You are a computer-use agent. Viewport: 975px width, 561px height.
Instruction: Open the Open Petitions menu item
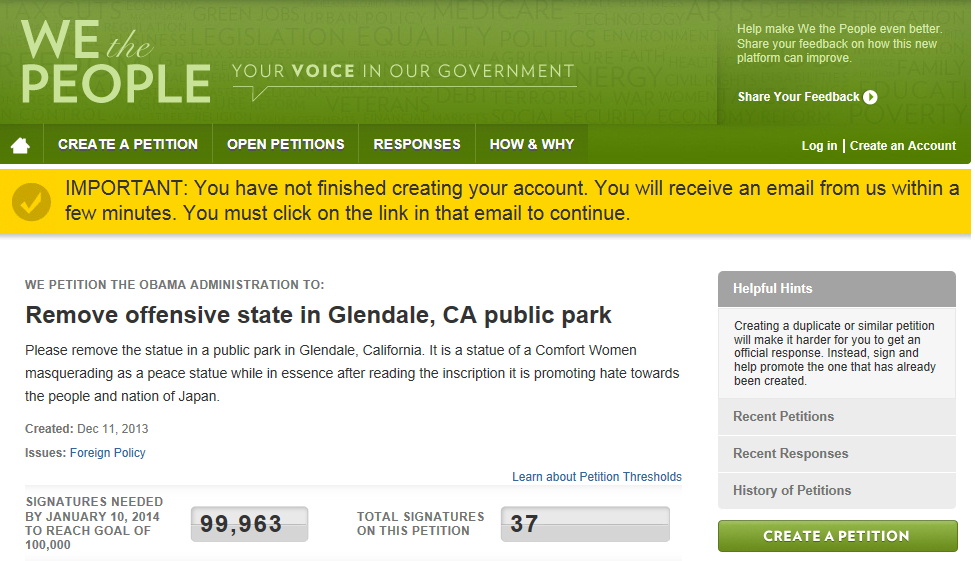(x=285, y=144)
